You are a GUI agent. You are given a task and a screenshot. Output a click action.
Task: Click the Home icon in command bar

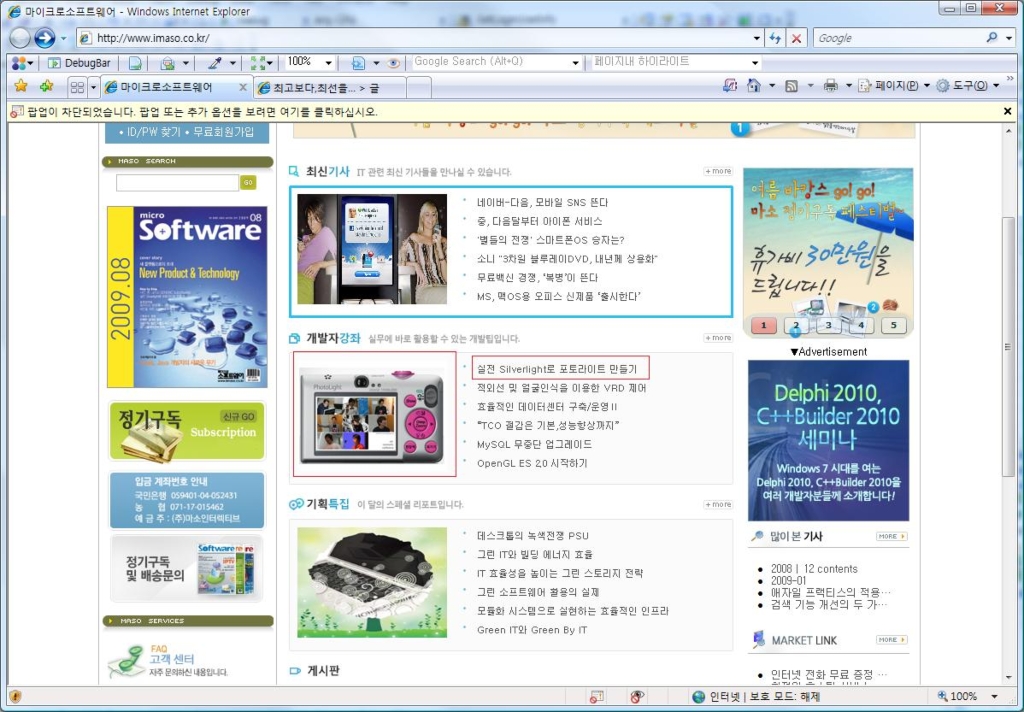click(754, 86)
